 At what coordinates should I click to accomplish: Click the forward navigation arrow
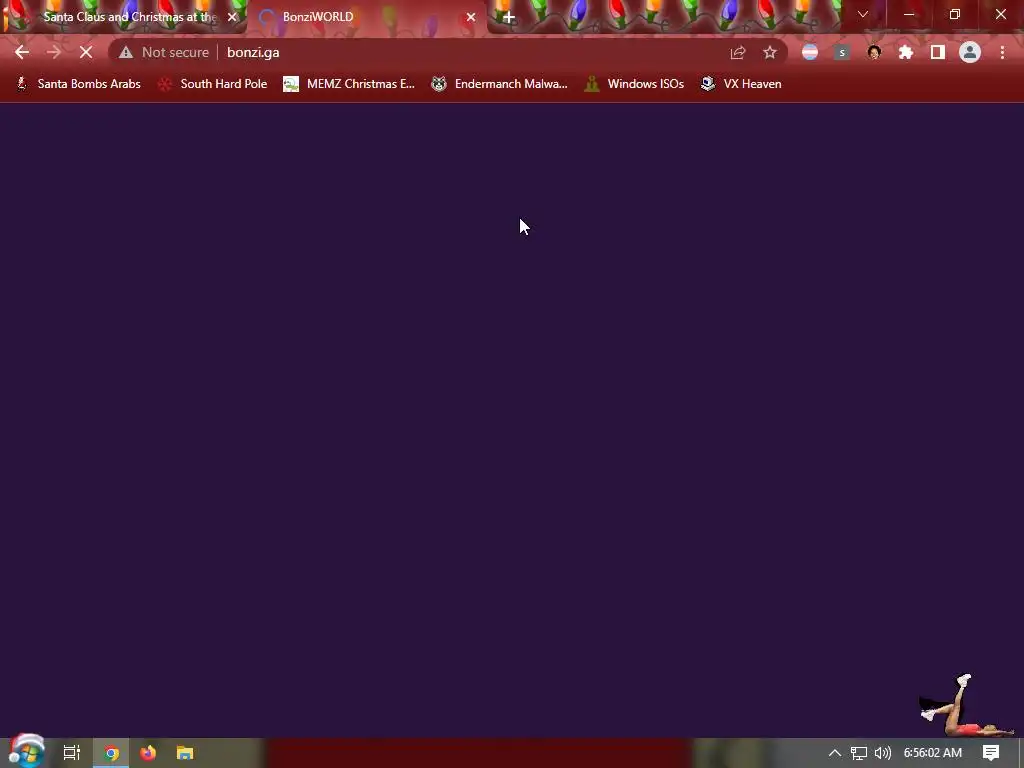(x=54, y=52)
